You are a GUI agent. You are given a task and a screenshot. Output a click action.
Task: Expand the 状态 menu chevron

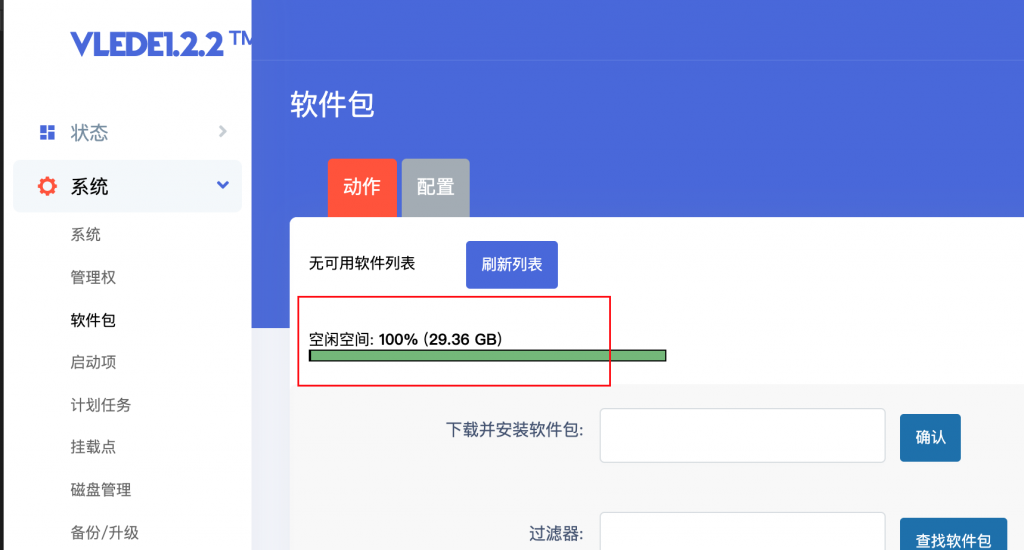tap(222, 131)
